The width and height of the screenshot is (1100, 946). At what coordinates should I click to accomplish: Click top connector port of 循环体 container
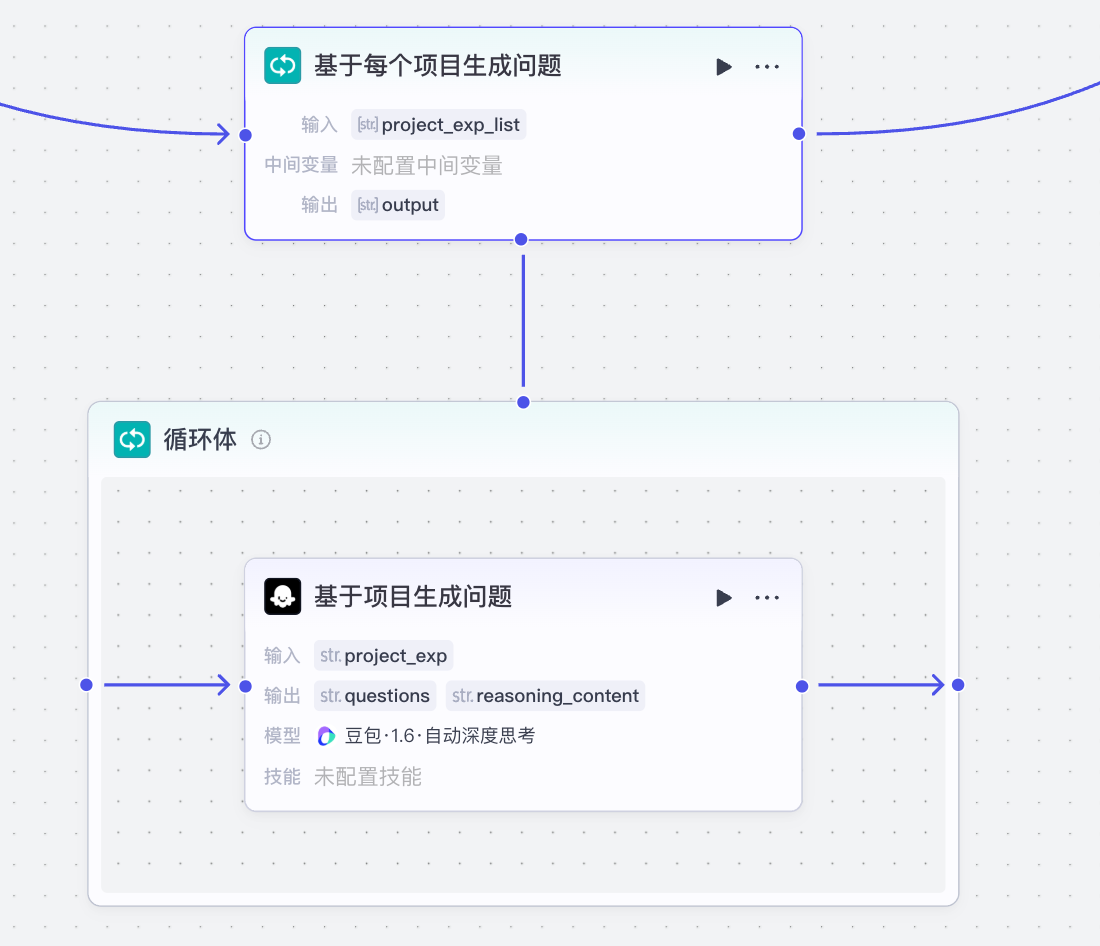point(523,402)
